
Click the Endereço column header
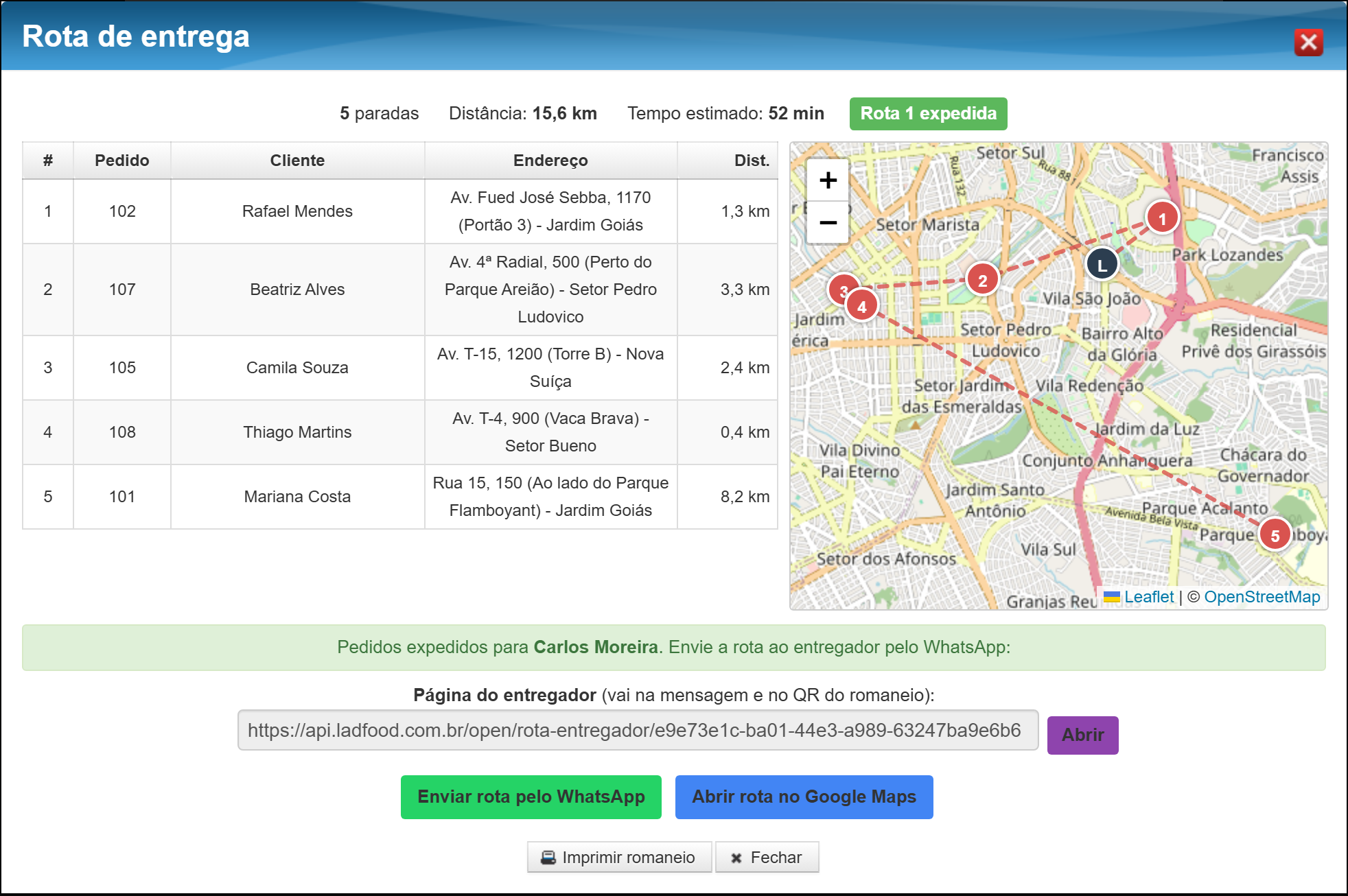click(x=550, y=161)
